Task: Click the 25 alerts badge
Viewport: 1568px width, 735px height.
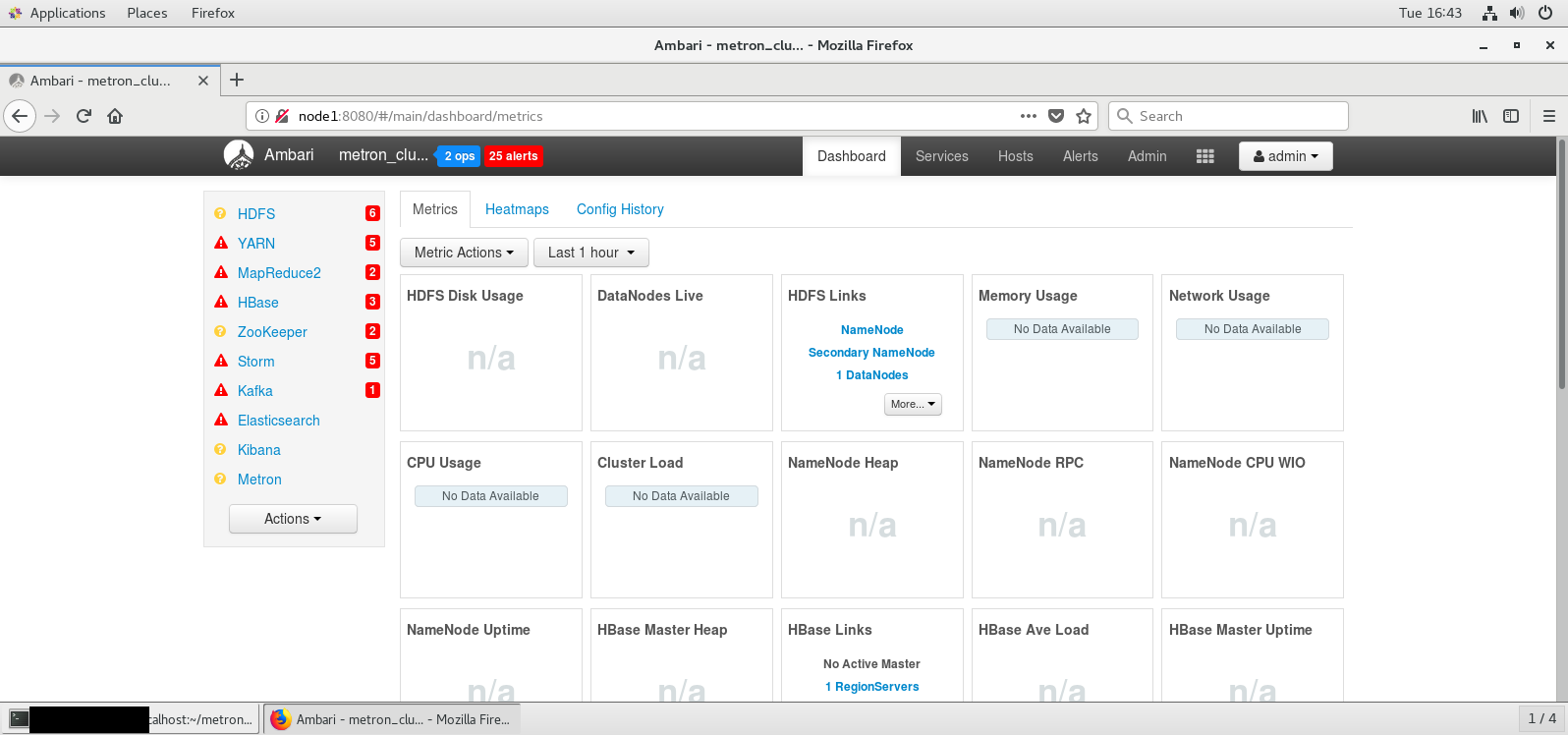Action: 513,156
